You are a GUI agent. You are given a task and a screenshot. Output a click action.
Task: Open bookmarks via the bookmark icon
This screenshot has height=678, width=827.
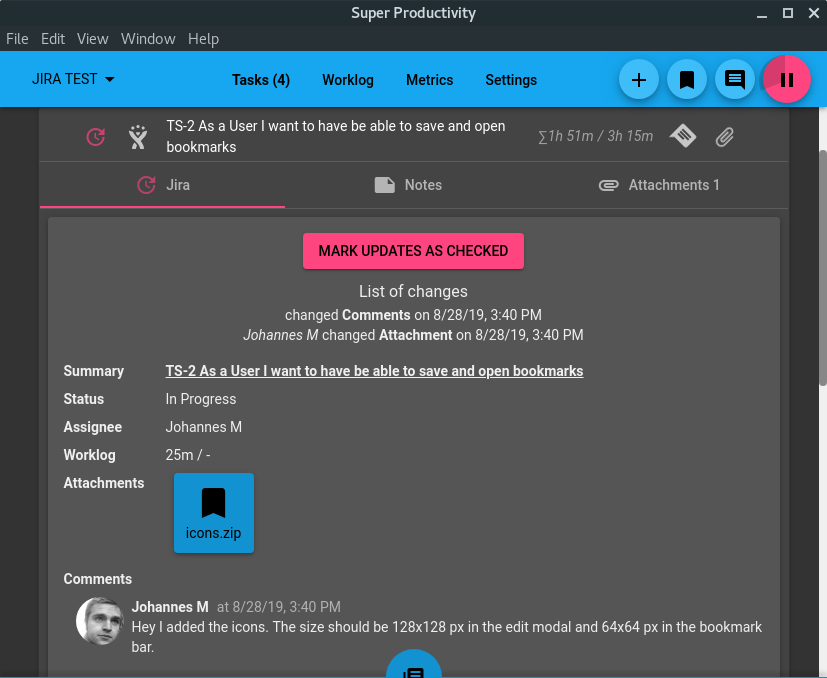point(687,80)
